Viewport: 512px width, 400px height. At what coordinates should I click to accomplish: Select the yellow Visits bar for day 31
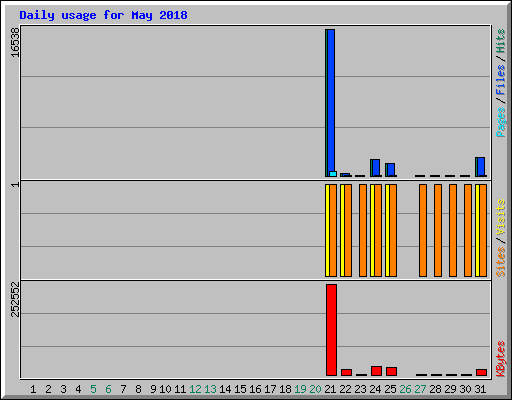477,230
